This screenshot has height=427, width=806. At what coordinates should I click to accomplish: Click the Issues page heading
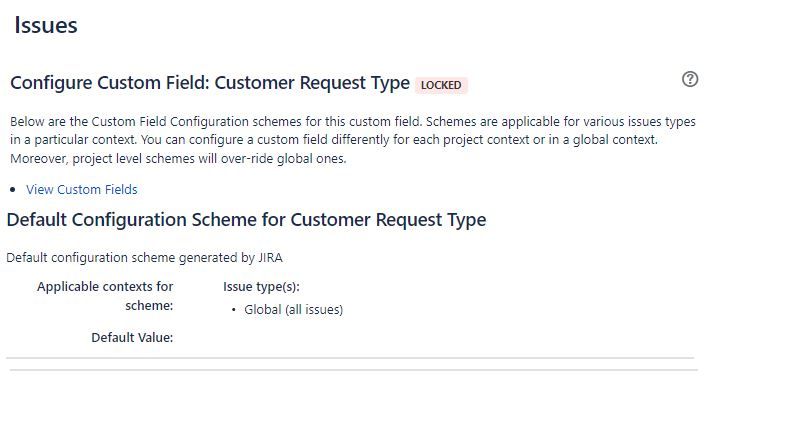point(46,25)
